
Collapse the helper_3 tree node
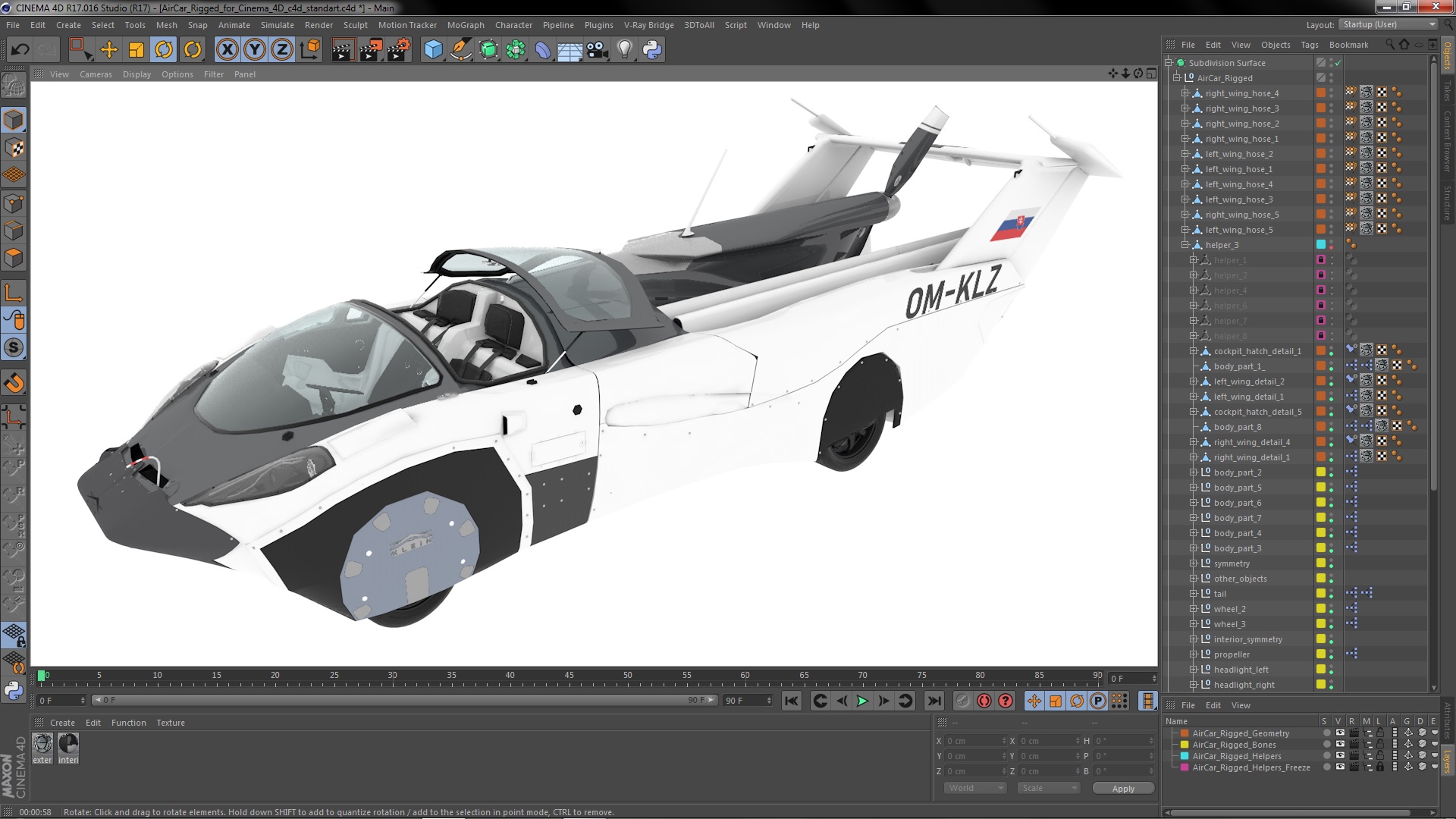pos(1185,245)
